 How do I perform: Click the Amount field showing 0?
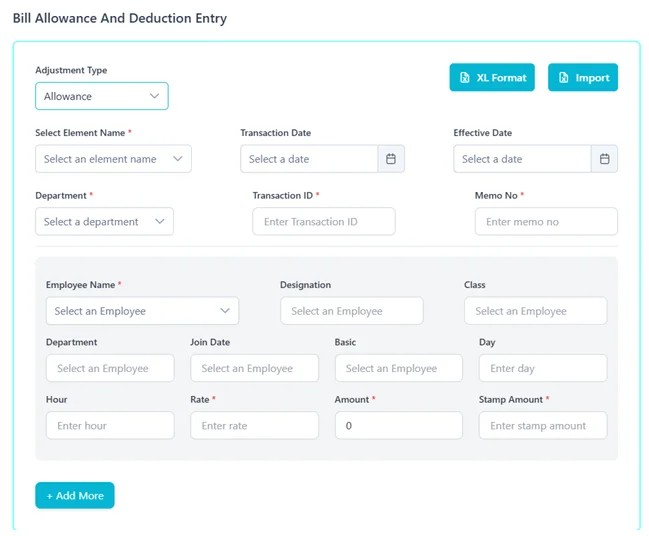tap(398, 425)
